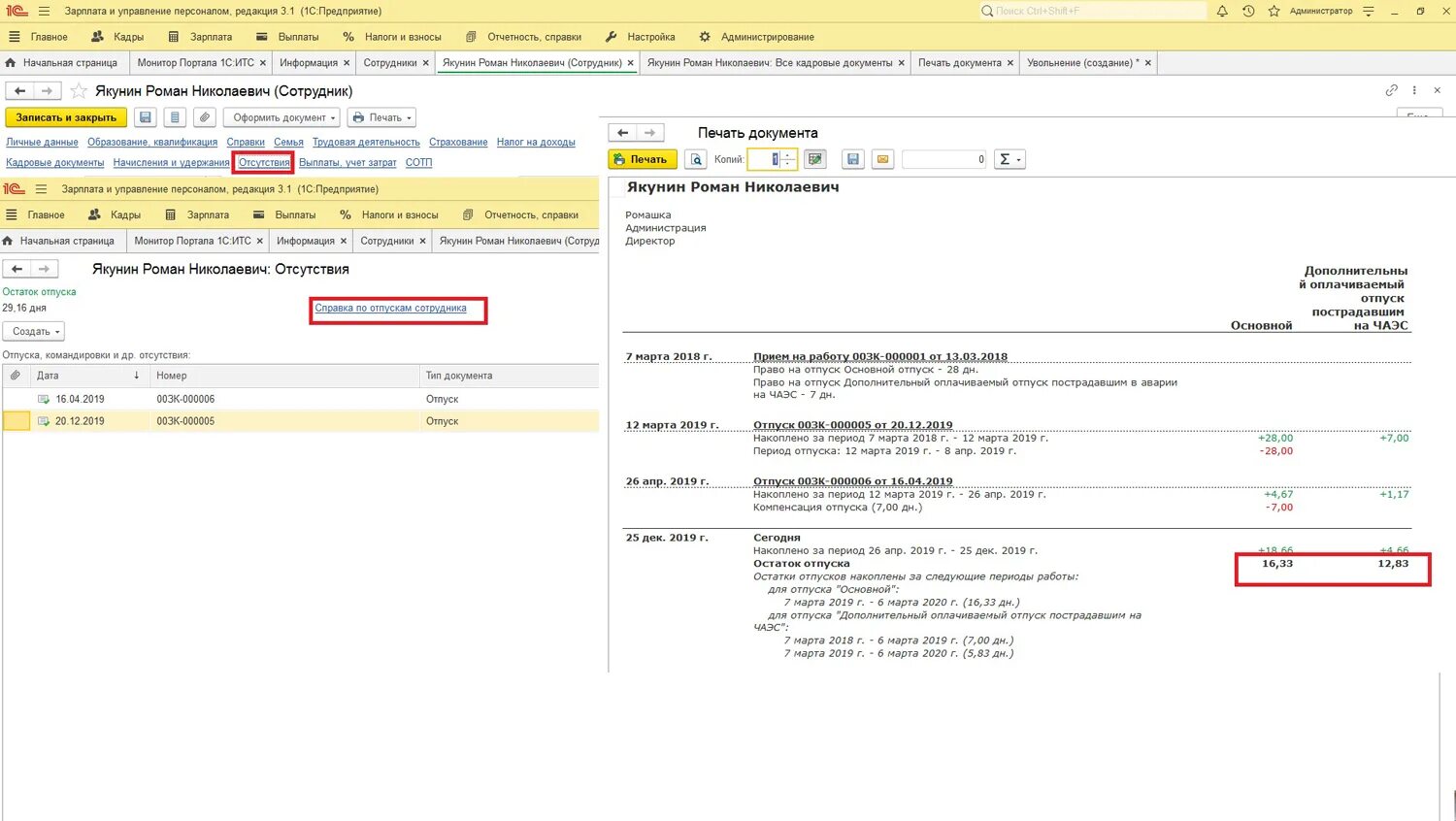Open Начальная страница home tab
This screenshot has width=1456, height=821.
coord(61,63)
